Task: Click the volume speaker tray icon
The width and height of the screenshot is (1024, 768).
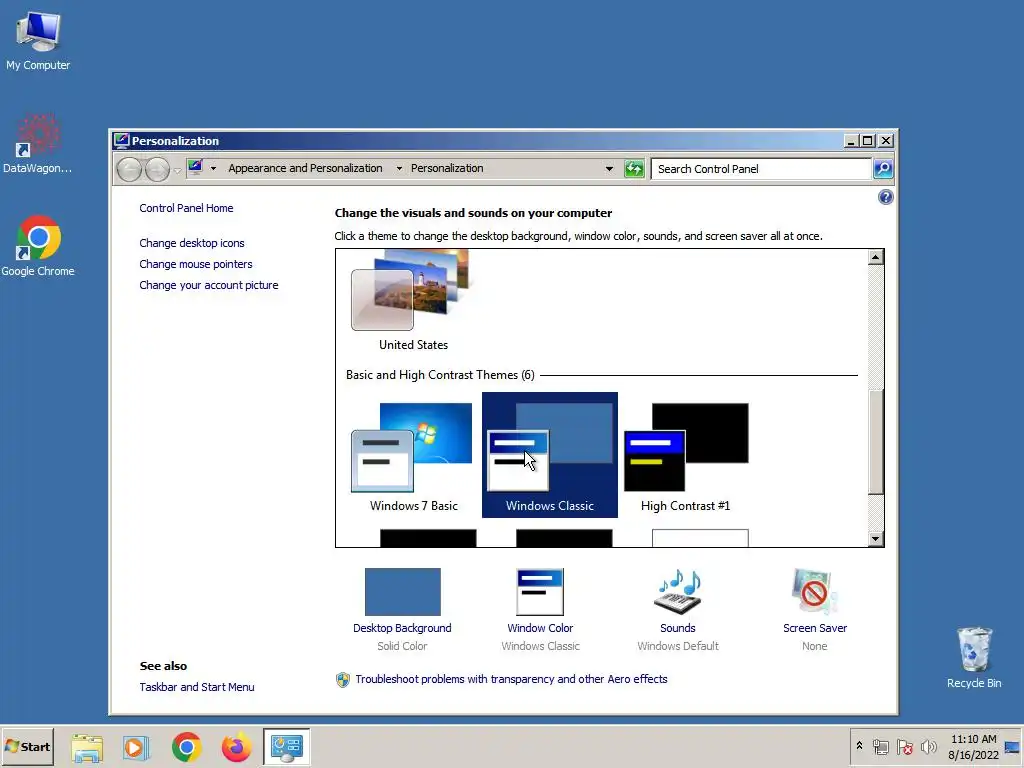Action: 928,747
